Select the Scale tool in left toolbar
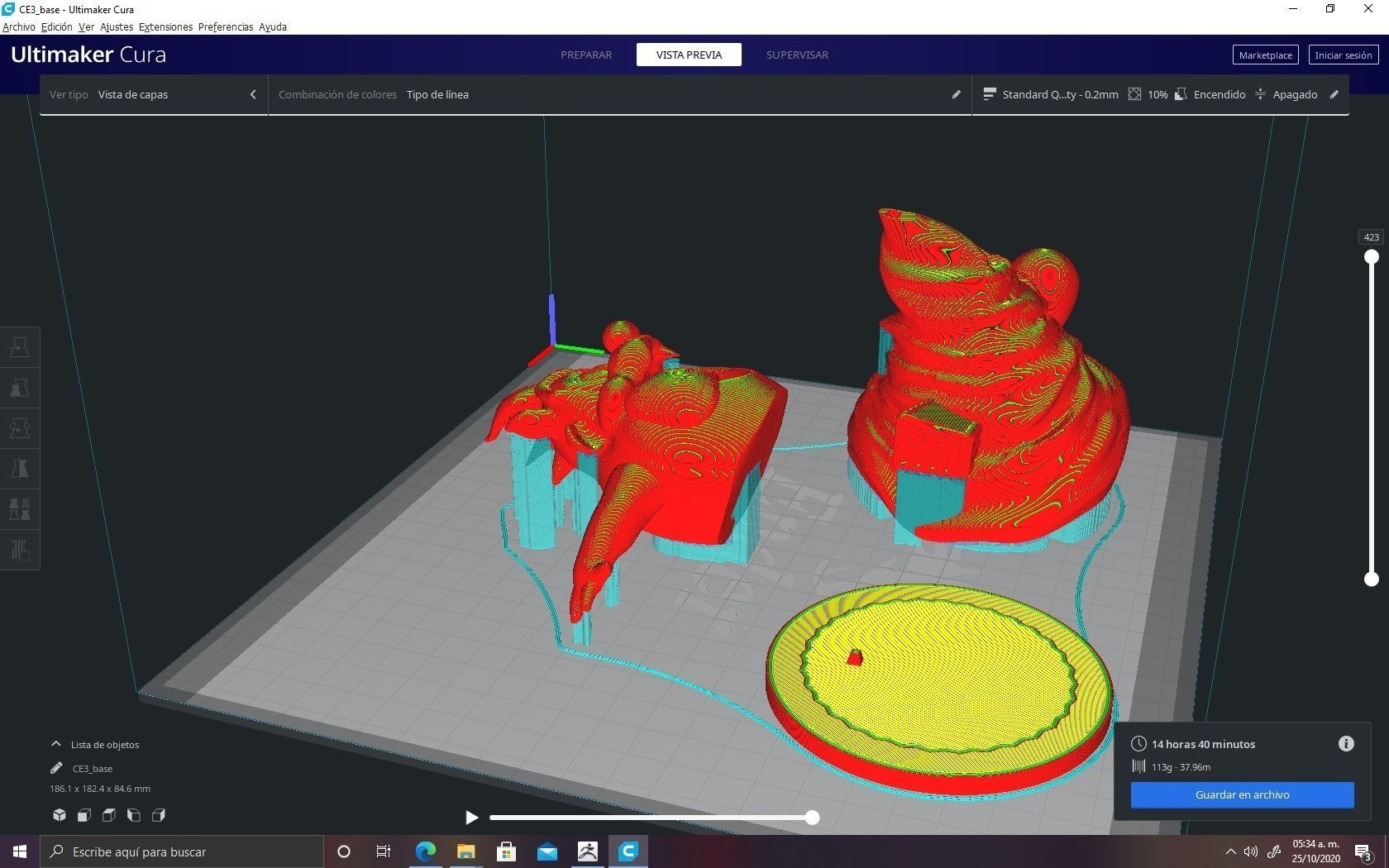The width and height of the screenshot is (1389, 868). click(x=20, y=388)
